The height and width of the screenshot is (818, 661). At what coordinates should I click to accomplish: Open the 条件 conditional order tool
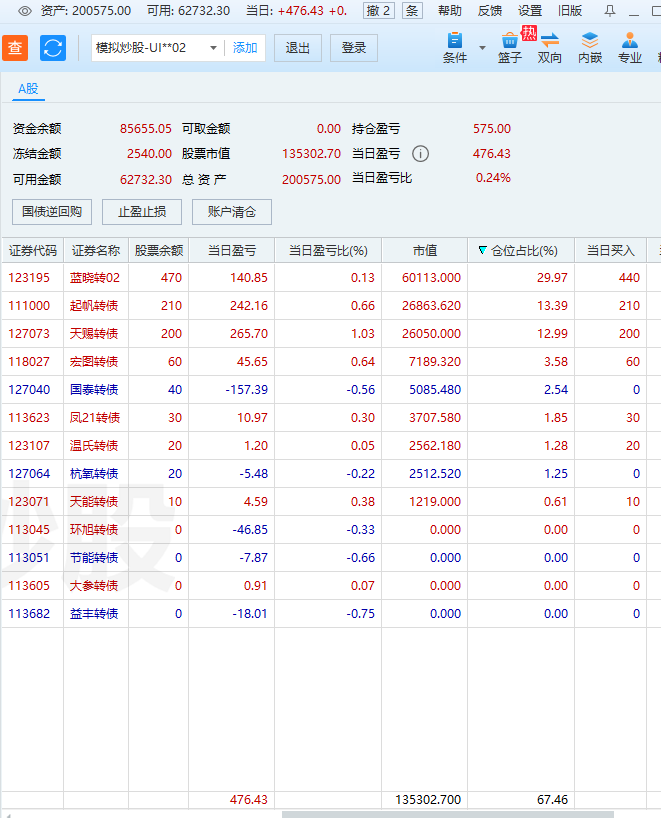(x=455, y=47)
